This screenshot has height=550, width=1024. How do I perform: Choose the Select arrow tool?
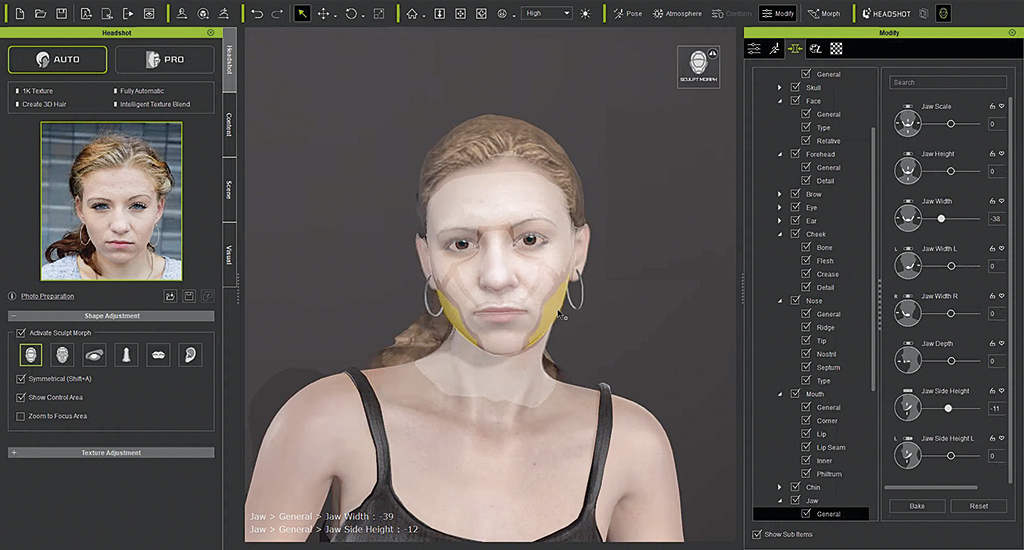coord(302,13)
